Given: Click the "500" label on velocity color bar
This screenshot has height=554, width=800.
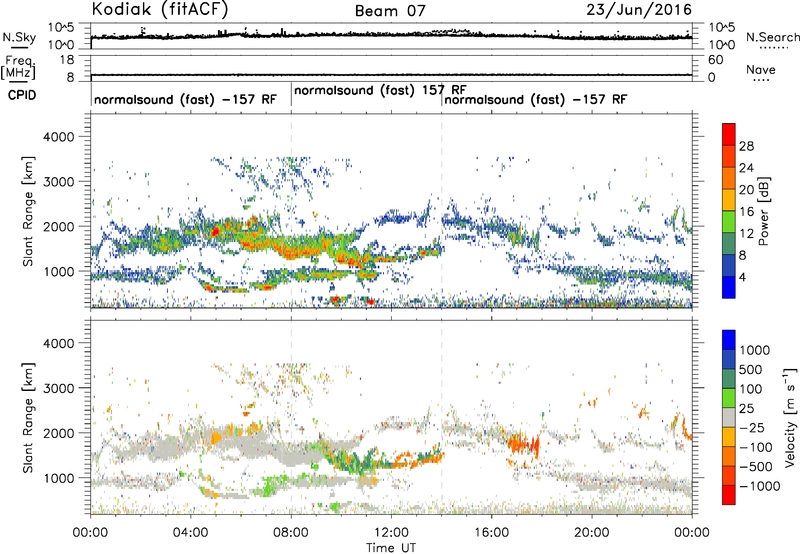Looking at the screenshot, I should click(x=751, y=370).
